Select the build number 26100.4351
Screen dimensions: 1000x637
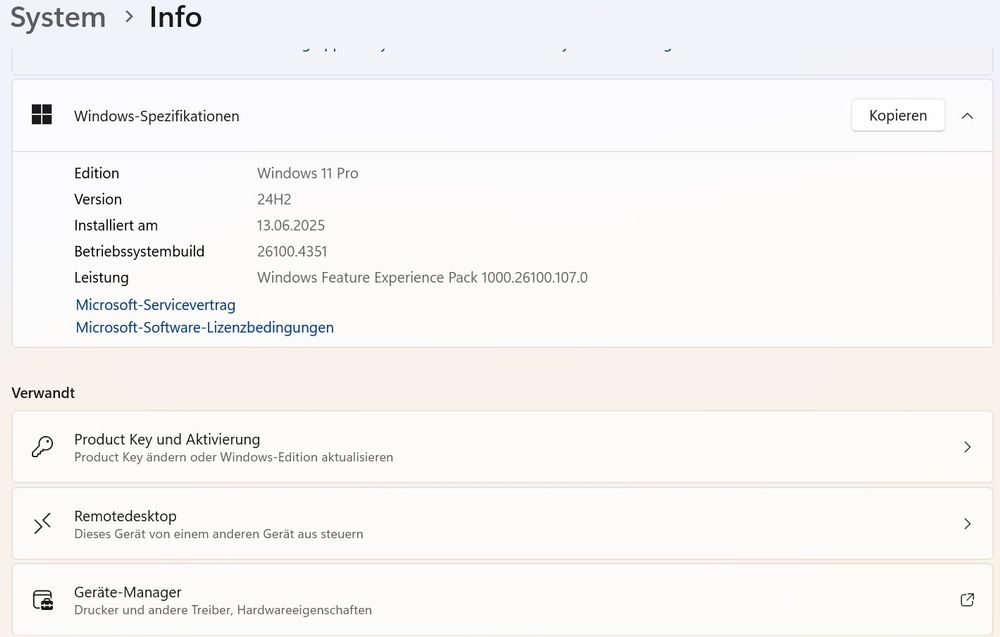coord(292,251)
